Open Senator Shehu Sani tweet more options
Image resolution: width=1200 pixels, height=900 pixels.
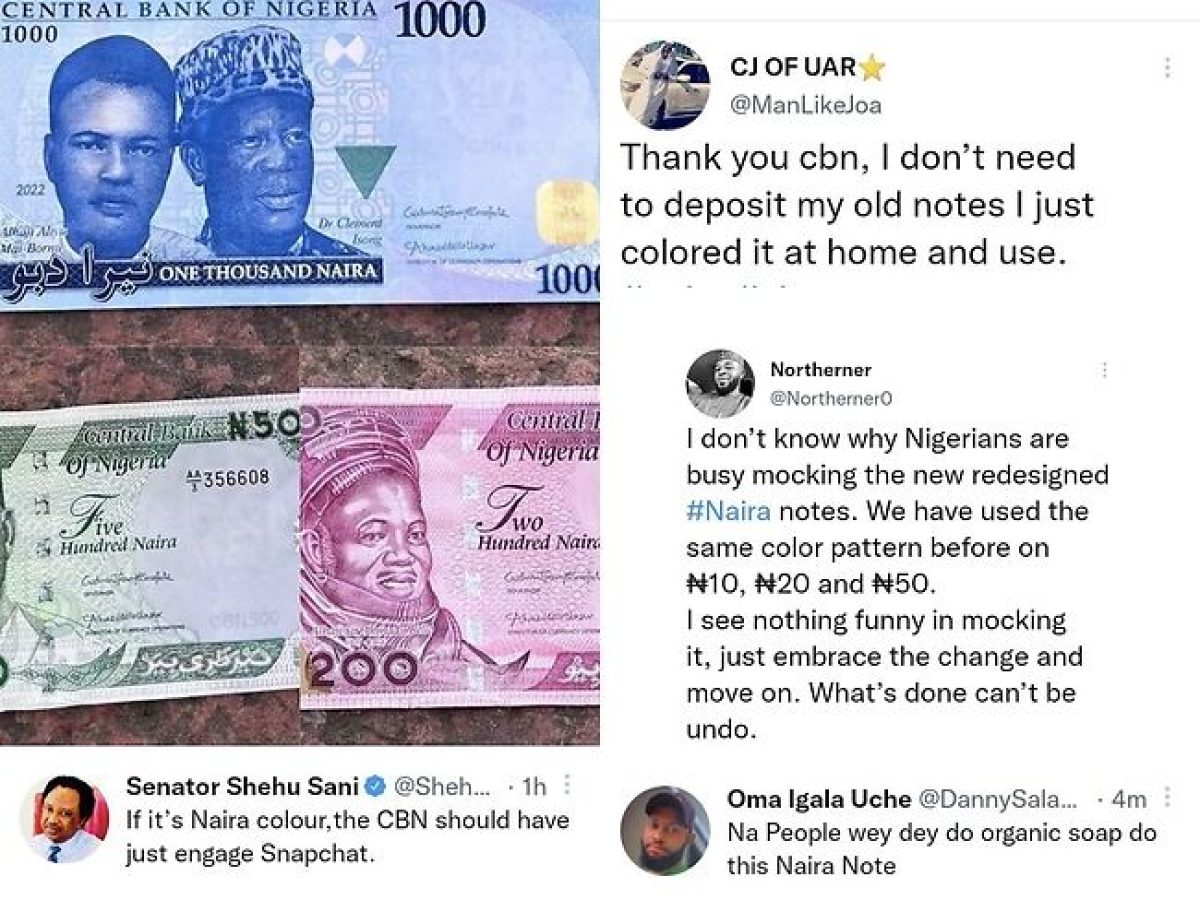point(568,785)
